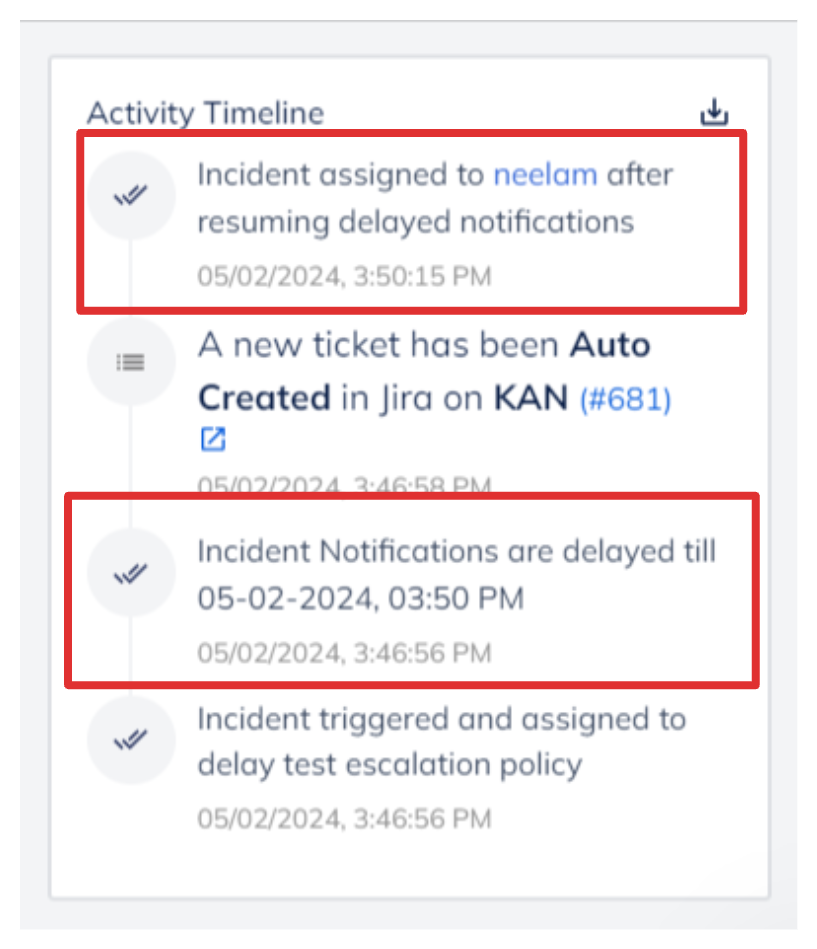817x949 pixels.
Task: Click double-check icon beside delayed notifications entry
Action: (x=131, y=574)
